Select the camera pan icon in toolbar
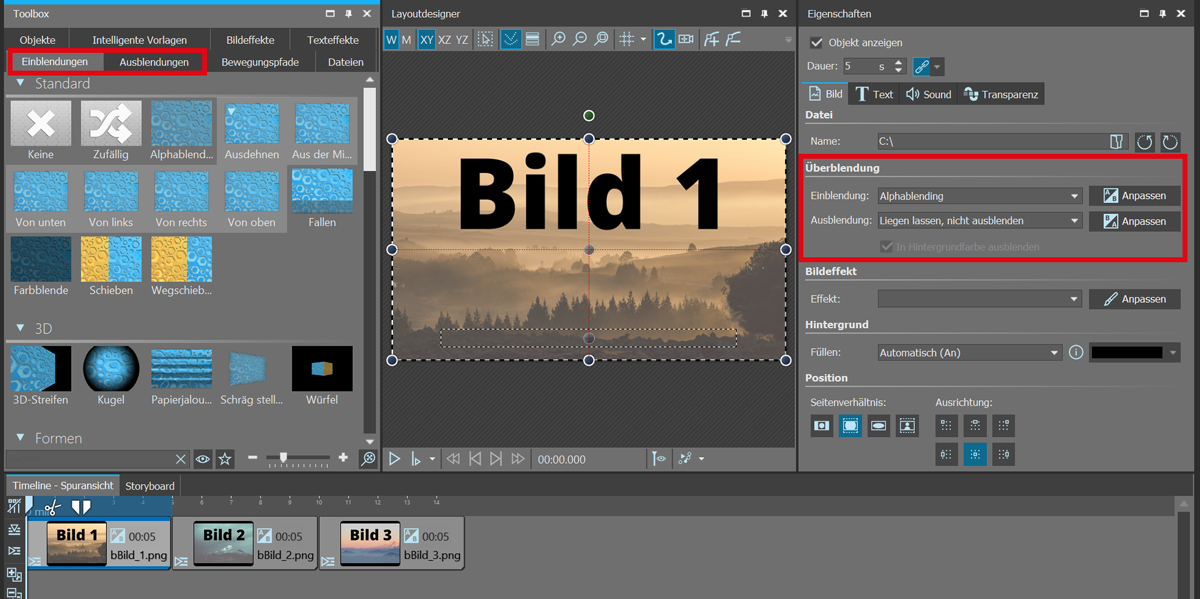This screenshot has width=1200, height=599. coord(686,40)
